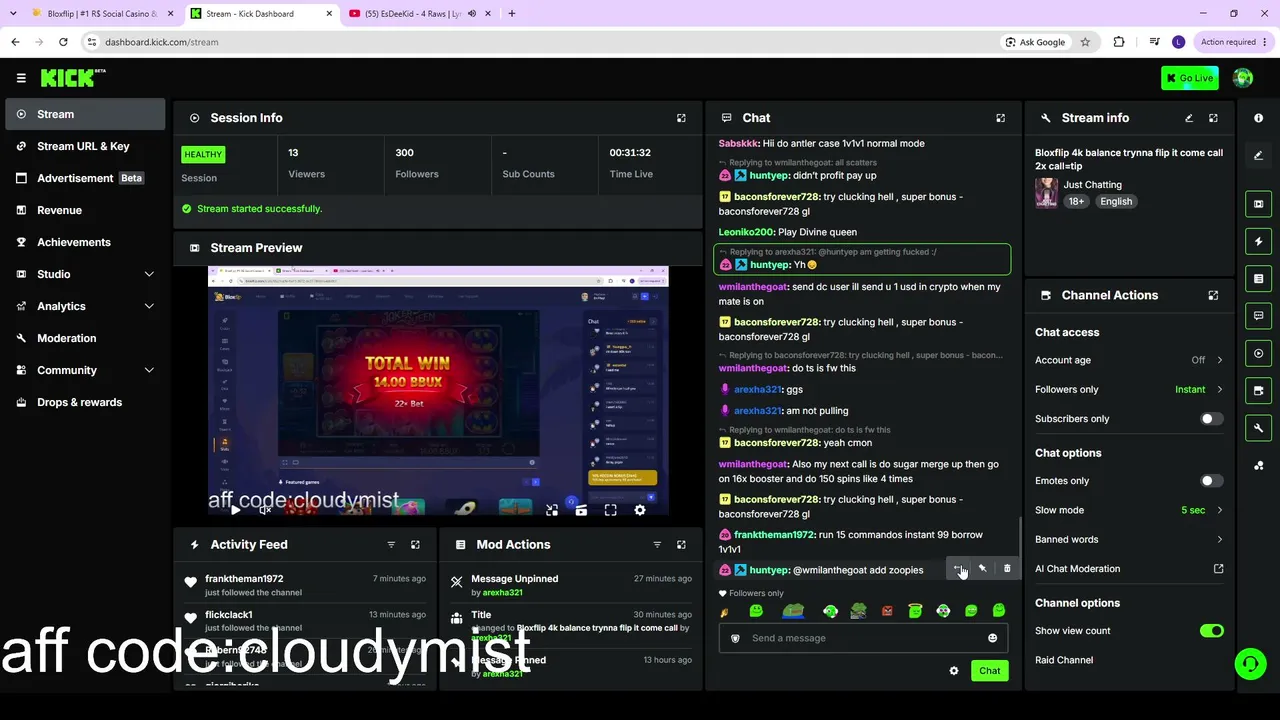This screenshot has width=1280, height=720.
Task: Open chat settings gear
Action: (x=954, y=671)
